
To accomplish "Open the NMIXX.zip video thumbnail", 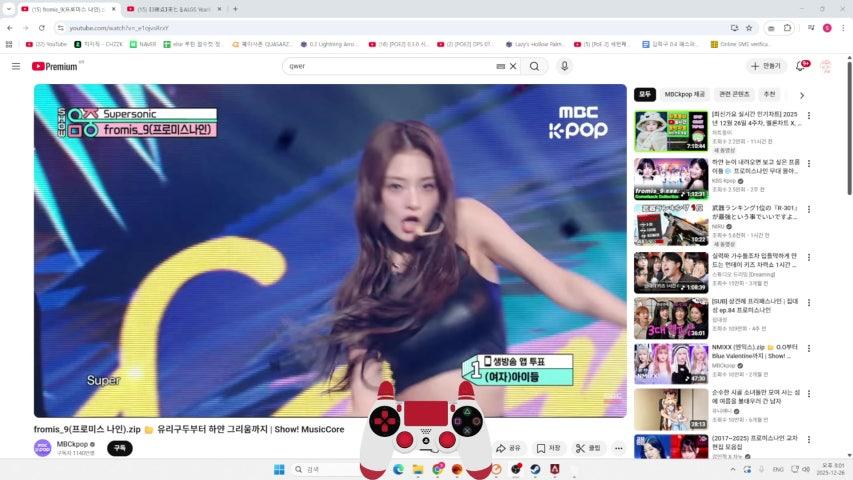I will [x=671, y=364].
